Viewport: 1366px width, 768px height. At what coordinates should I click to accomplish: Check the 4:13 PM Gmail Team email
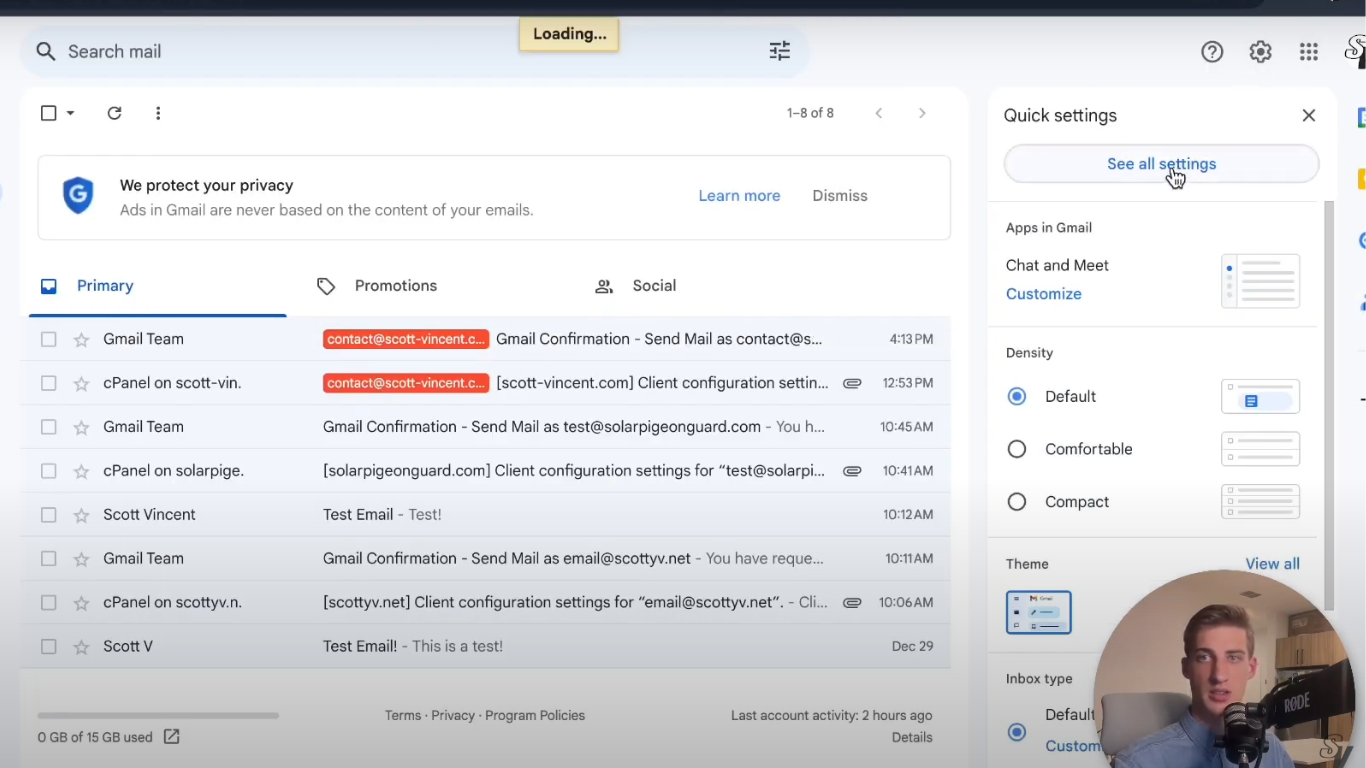tap(48, 339)
